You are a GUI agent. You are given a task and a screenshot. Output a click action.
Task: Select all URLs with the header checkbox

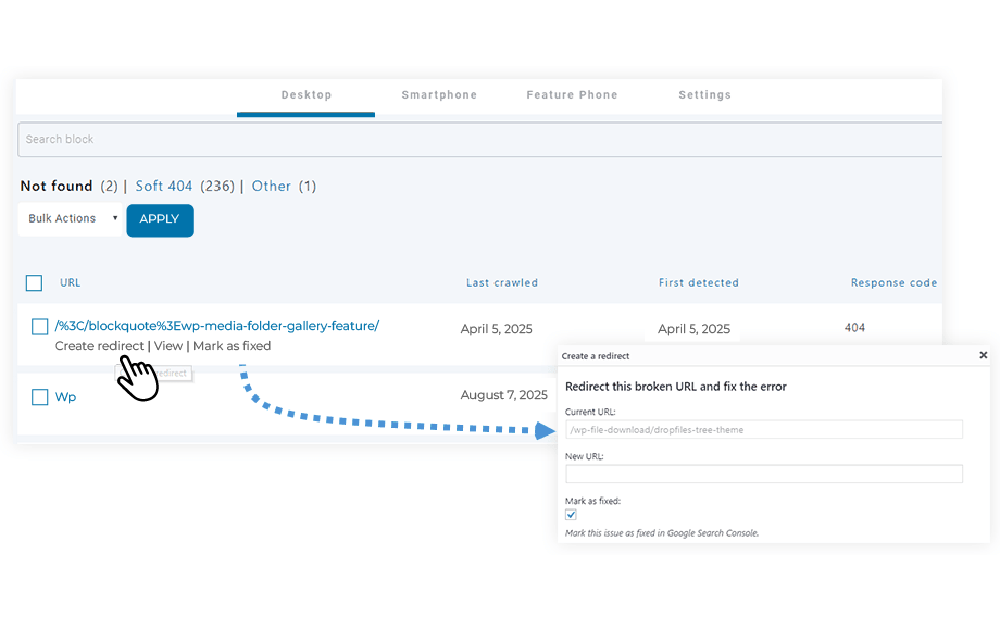point(33,283)
